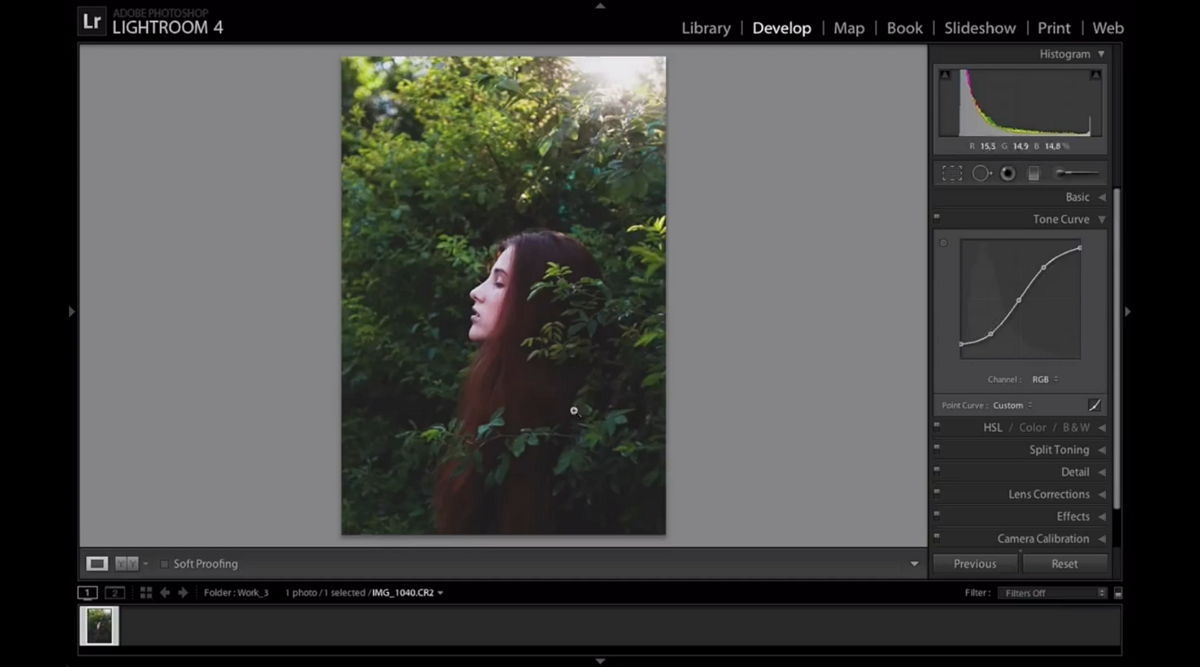Toggle Detail panel on/off switch
Image resolution: width=1200 pixels, height=667 pixels.
pyautogui.click(x=937, y=470)
